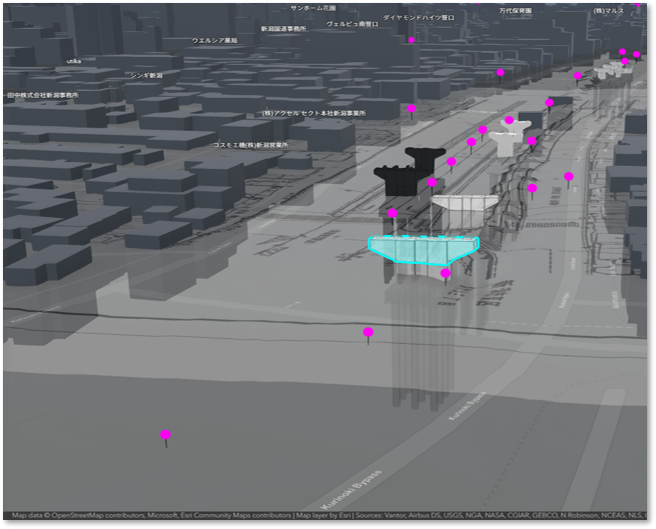Screen dimensions: 656x529
Task: Select the magenta pin next to black pier top
Action: pos(451,162)
